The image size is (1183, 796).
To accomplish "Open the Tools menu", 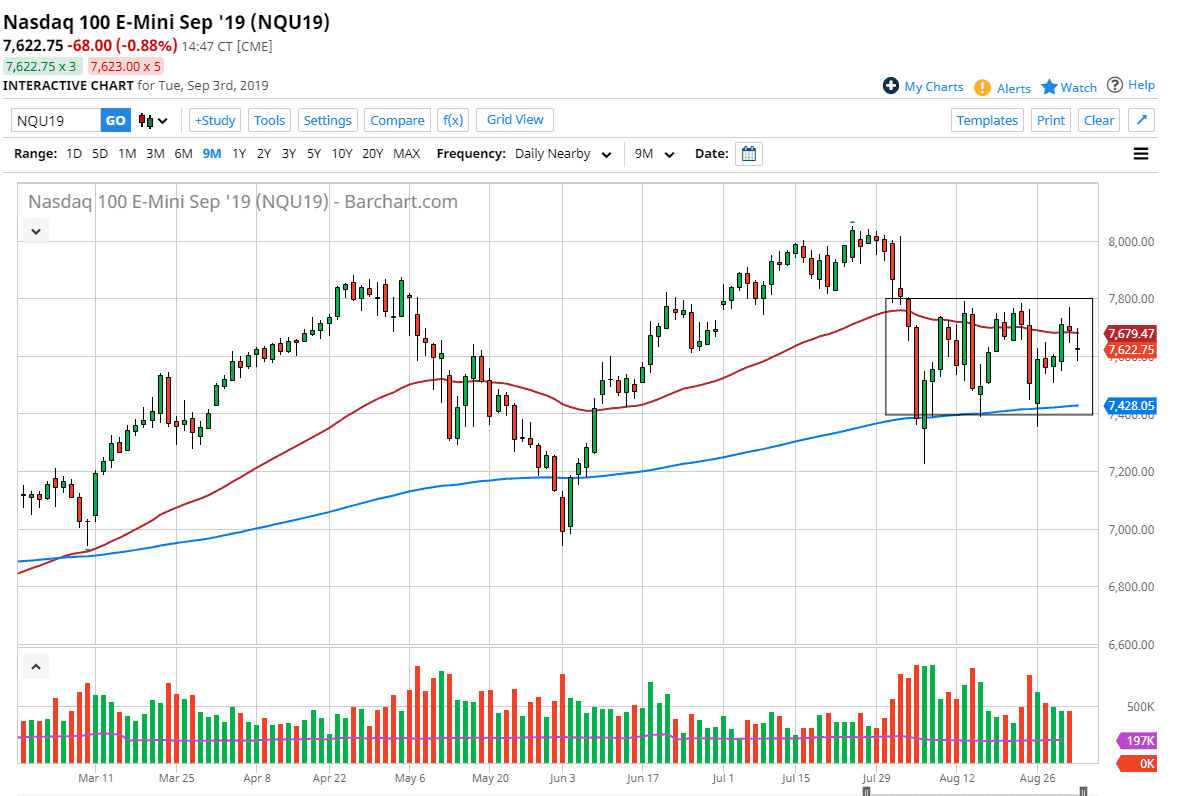I will [x=269, y=120].
